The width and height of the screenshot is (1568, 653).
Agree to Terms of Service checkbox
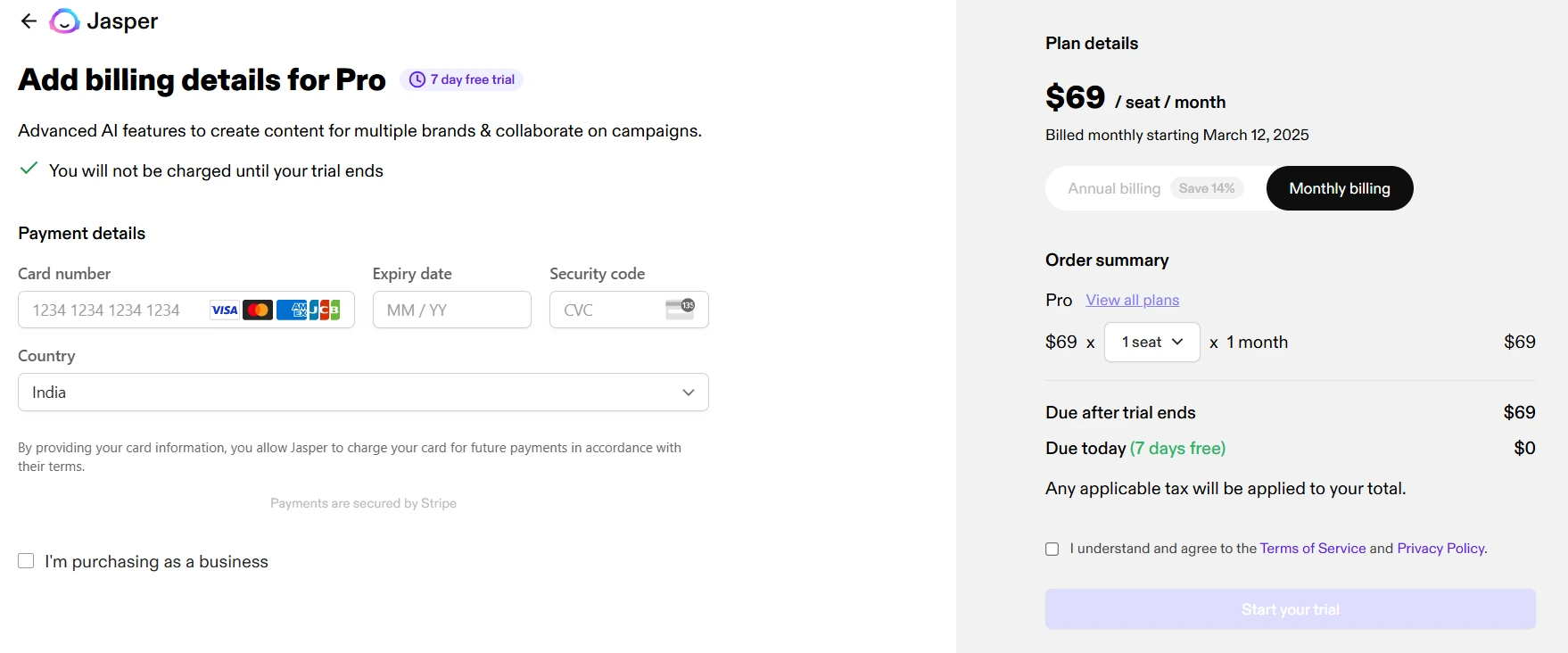click(x=1052, y=549)
